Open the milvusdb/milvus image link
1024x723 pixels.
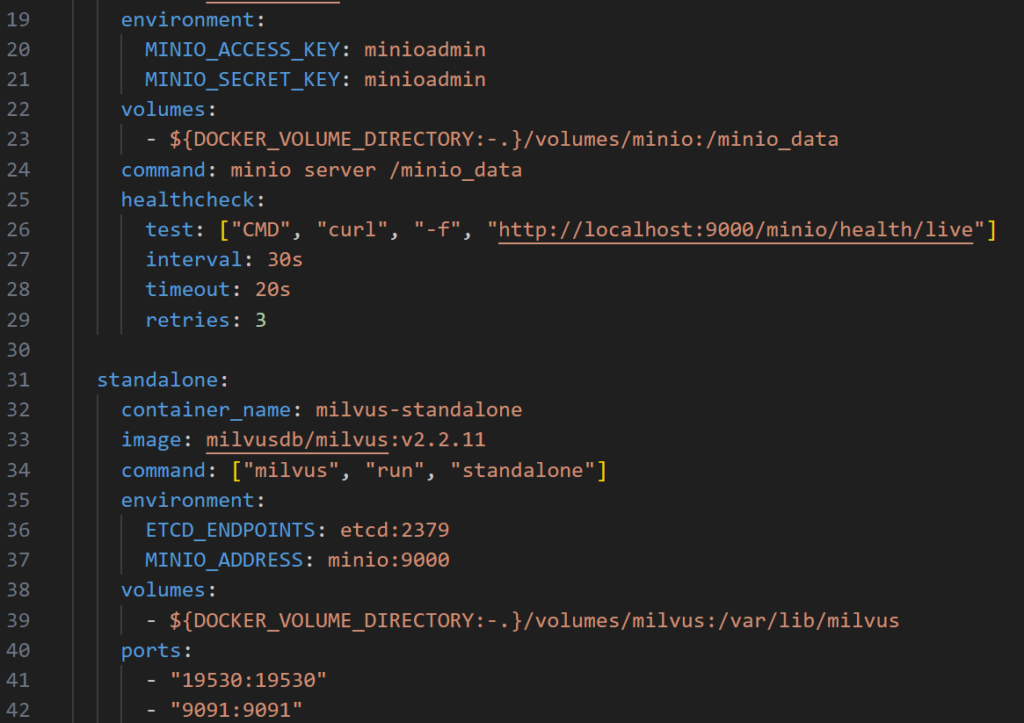[x=297, y=440]
